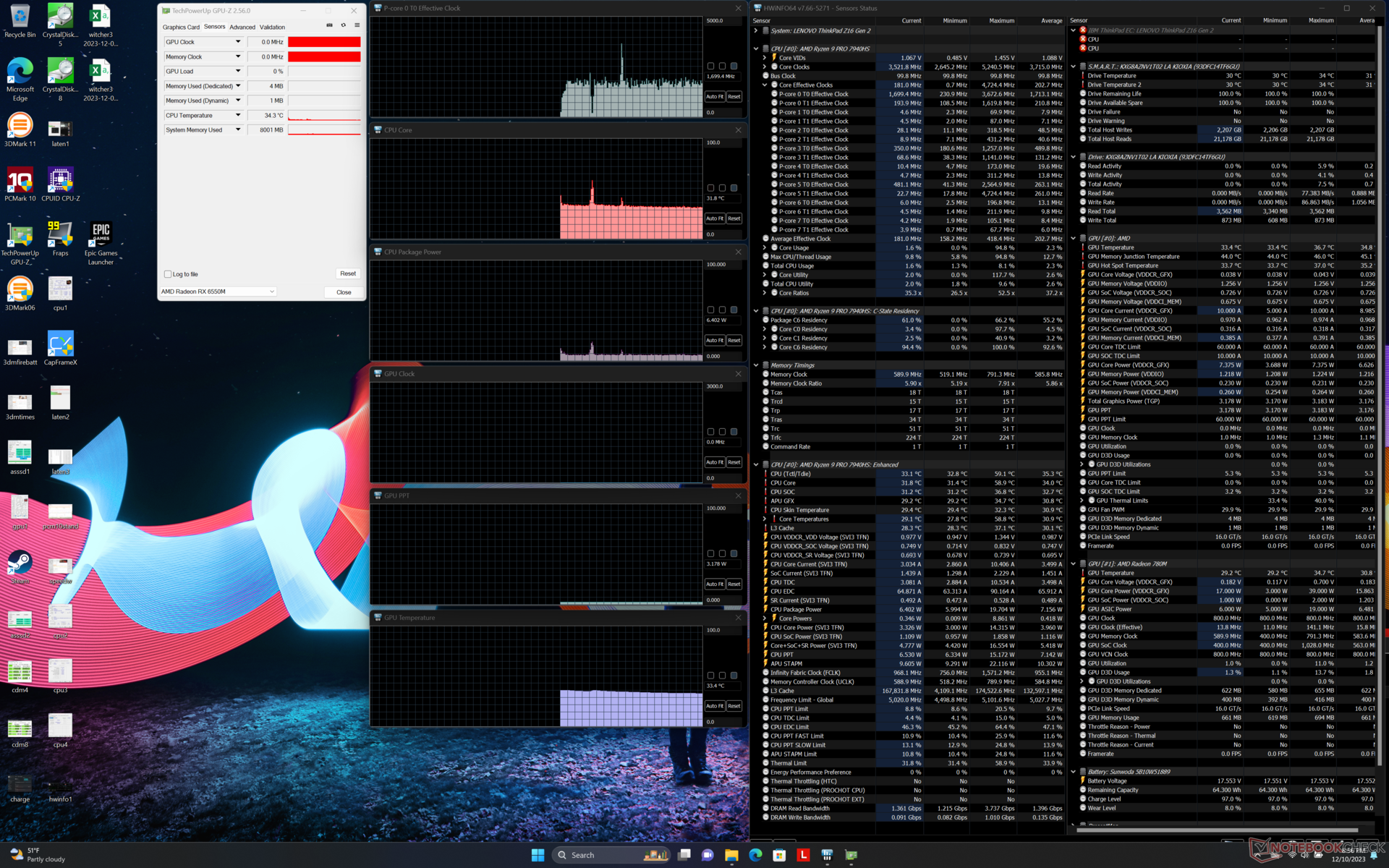Open TechPowerUp GPU-Z desktop shortcut
This screenshot has width=1389, height=868.
20,244
